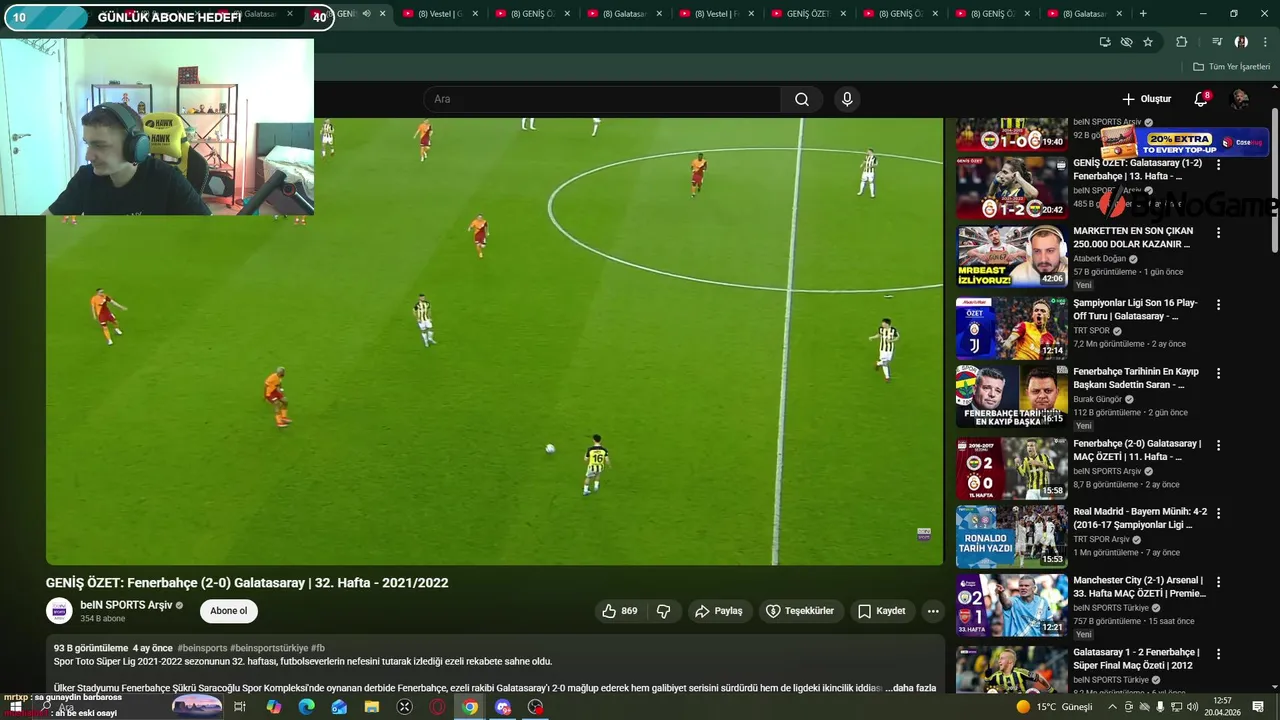Open Task View on the taskbar

[x=240, y=707]
